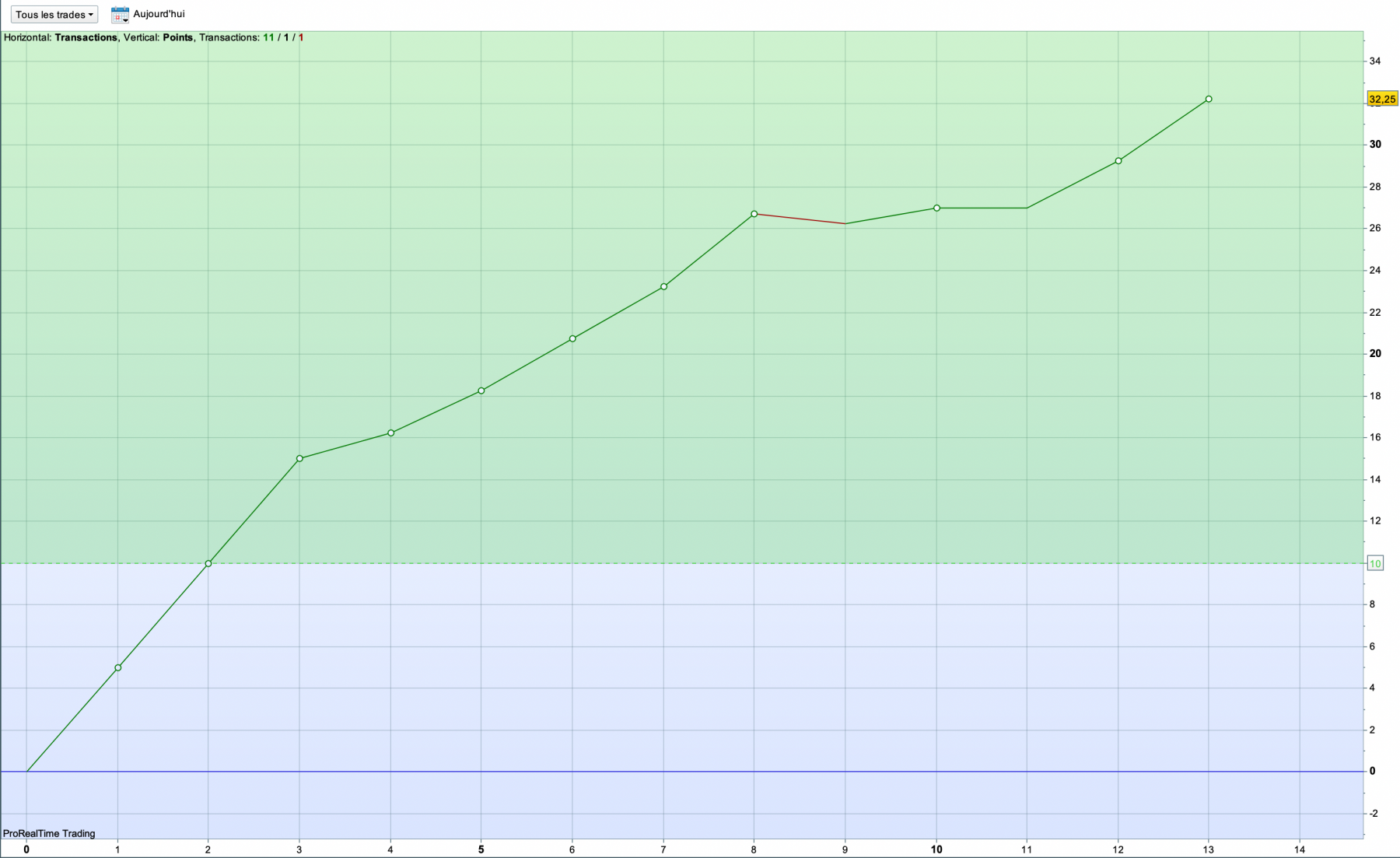Screen dimensions: 1400x858
Task: Select the data point at transaction 7
Action: pos(663,287)
